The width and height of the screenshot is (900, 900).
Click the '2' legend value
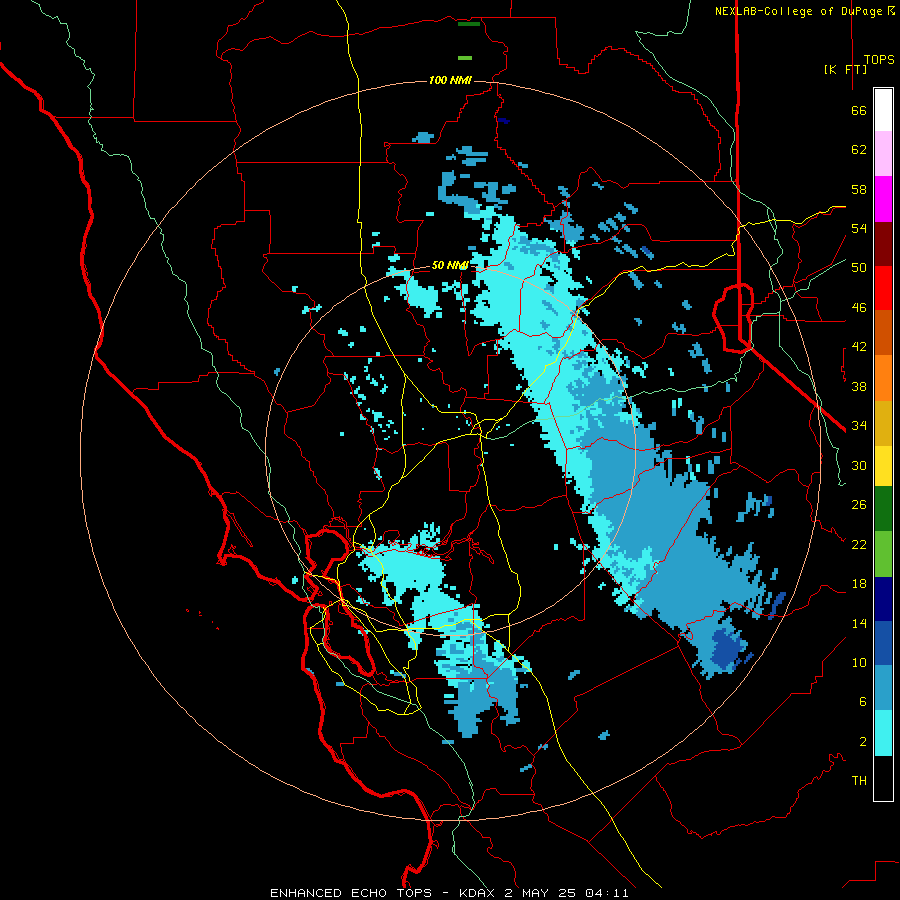tap(863, 742)
